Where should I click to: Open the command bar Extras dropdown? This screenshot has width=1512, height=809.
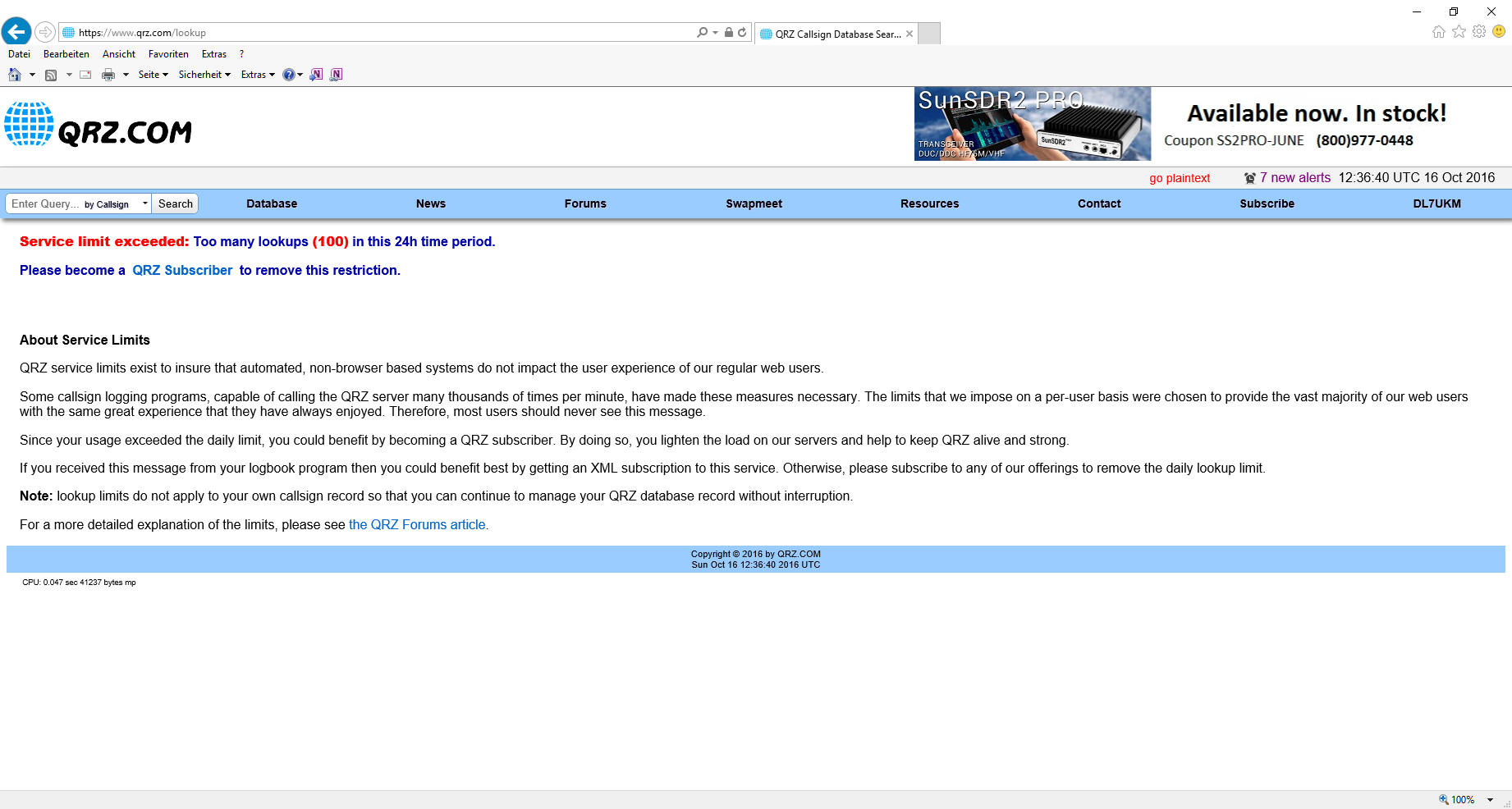point(258,75)
